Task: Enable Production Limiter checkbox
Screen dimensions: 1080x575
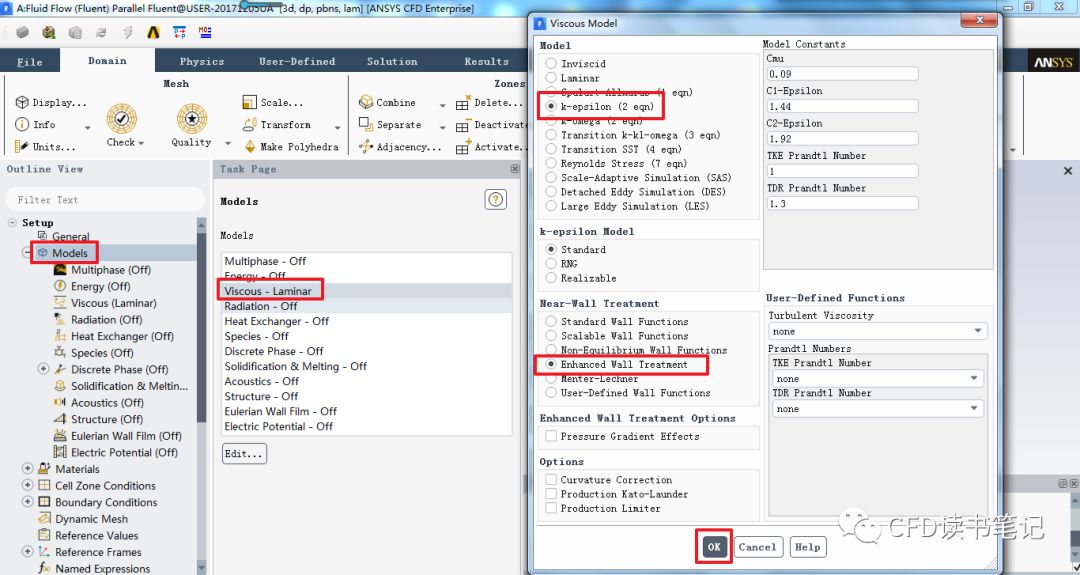Action: point(551,508)
